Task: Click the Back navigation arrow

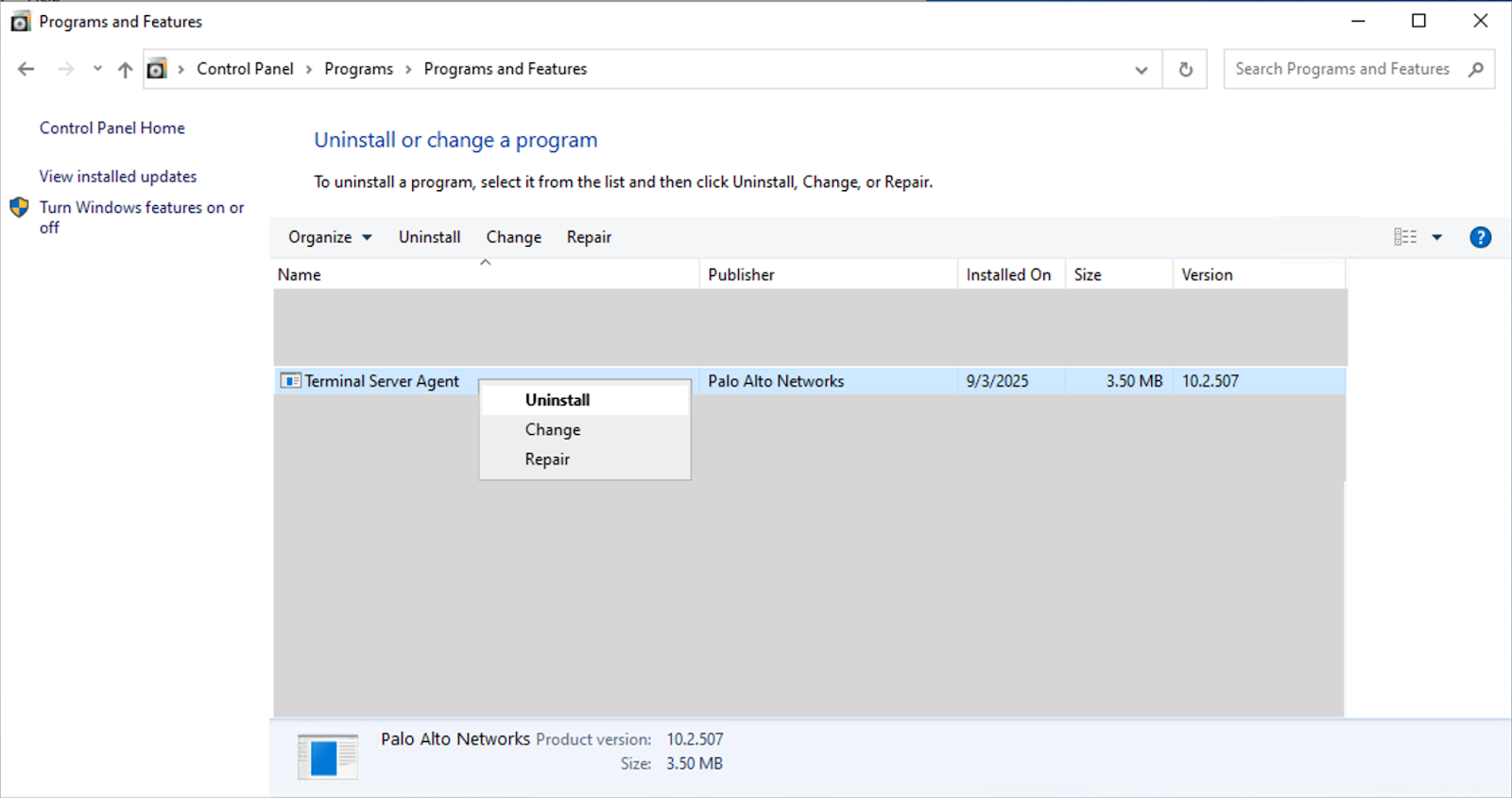Action: point(26,69)
